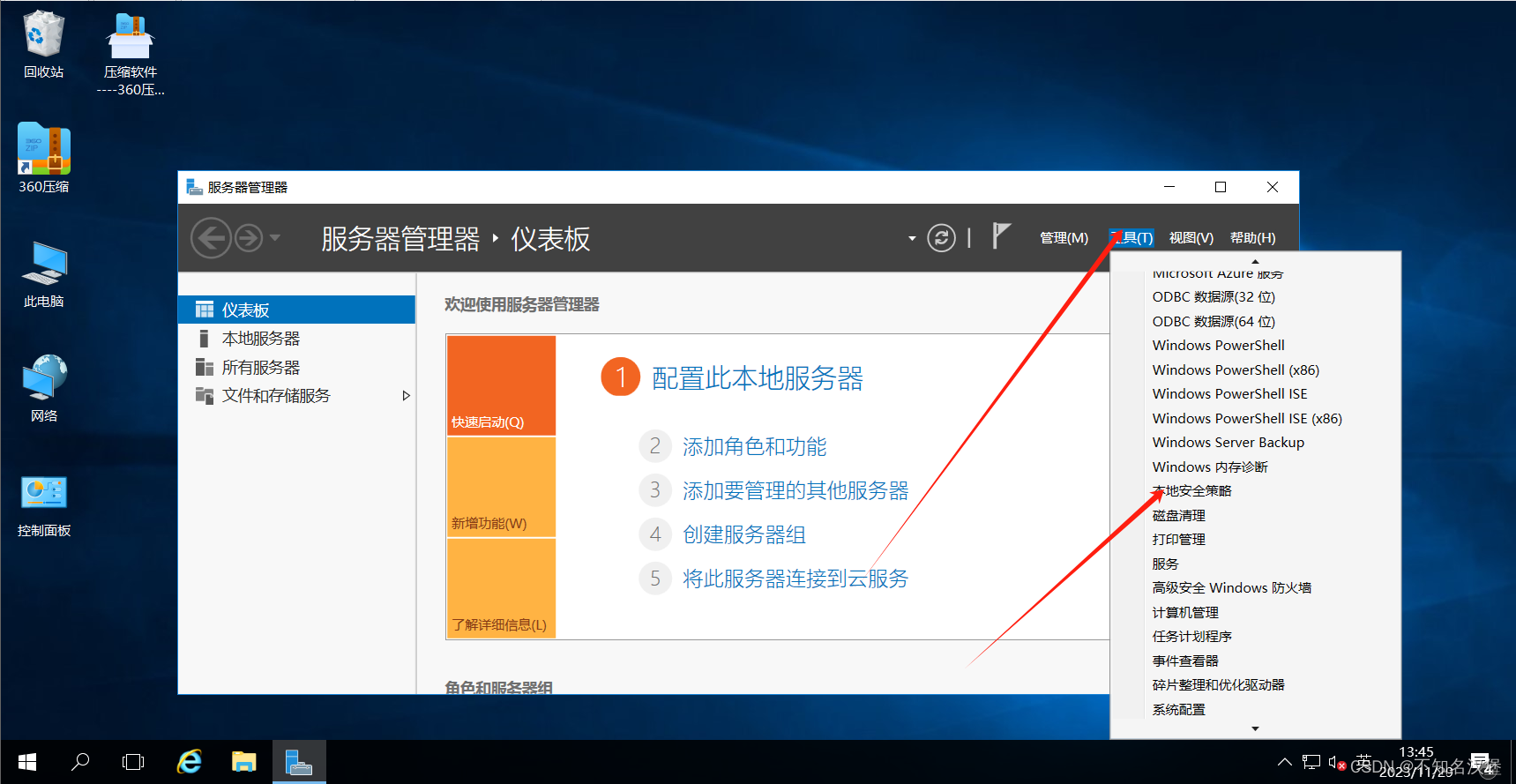Open the 网络 desktop icon

click(43, 388)
